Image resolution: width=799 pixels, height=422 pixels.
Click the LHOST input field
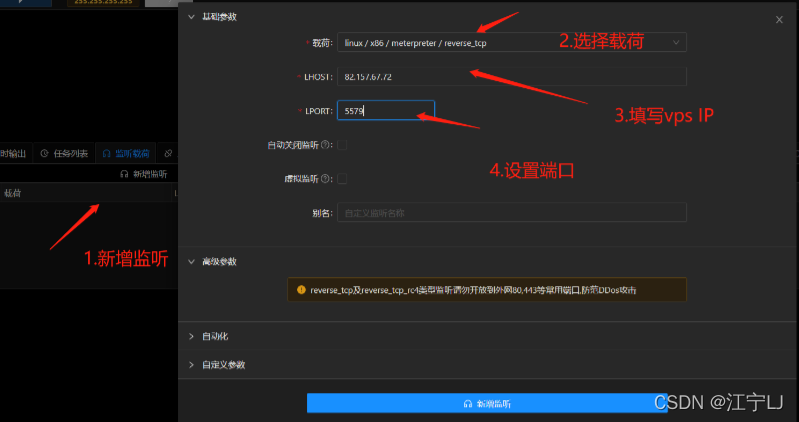tap(512, 76)
